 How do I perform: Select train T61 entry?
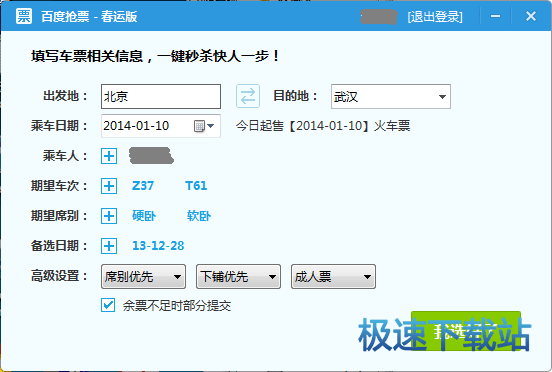(x=196, y=185)
